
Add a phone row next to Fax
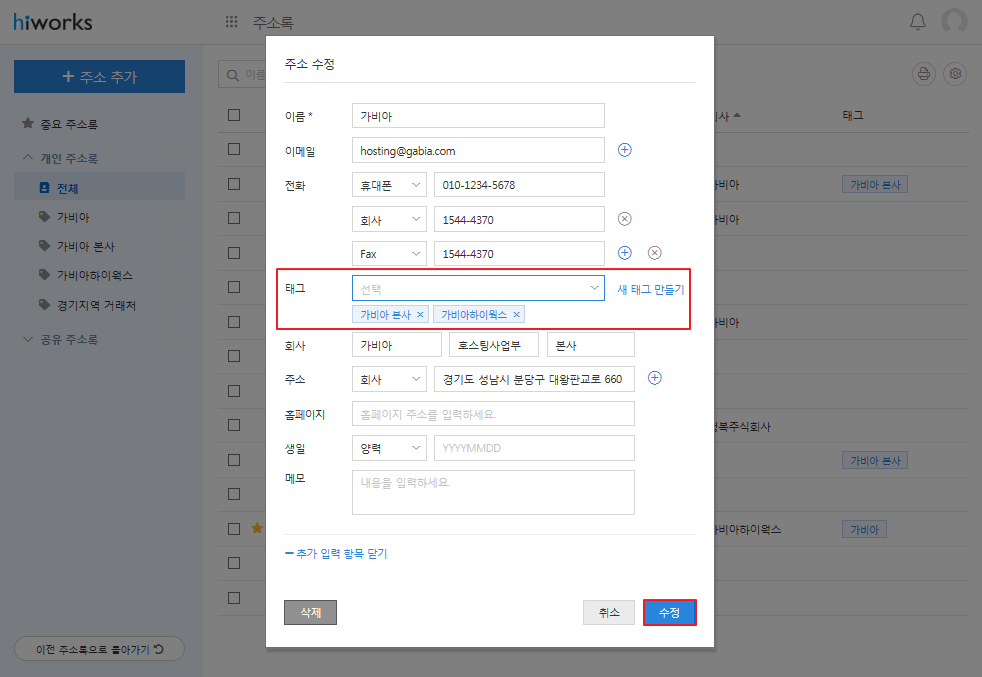pos(625,253)
